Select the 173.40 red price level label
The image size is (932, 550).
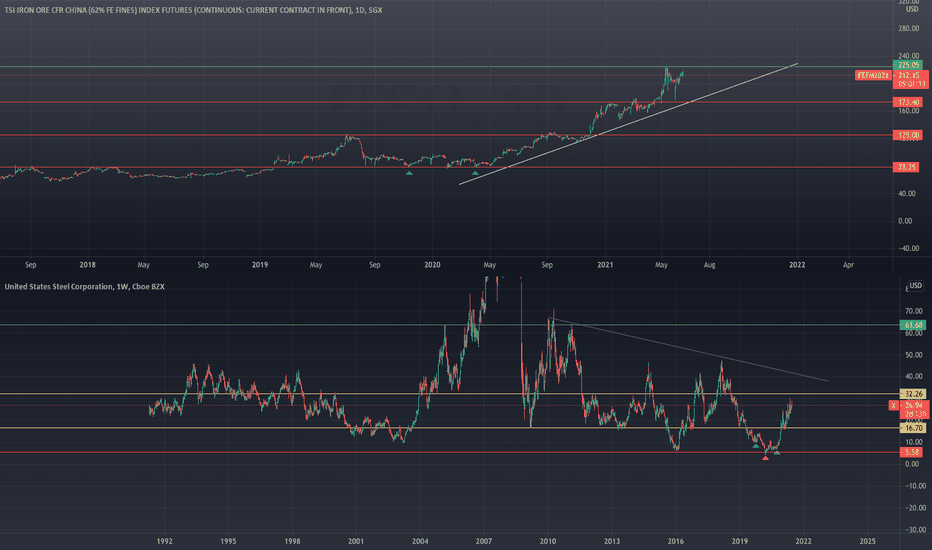[908, 102]
